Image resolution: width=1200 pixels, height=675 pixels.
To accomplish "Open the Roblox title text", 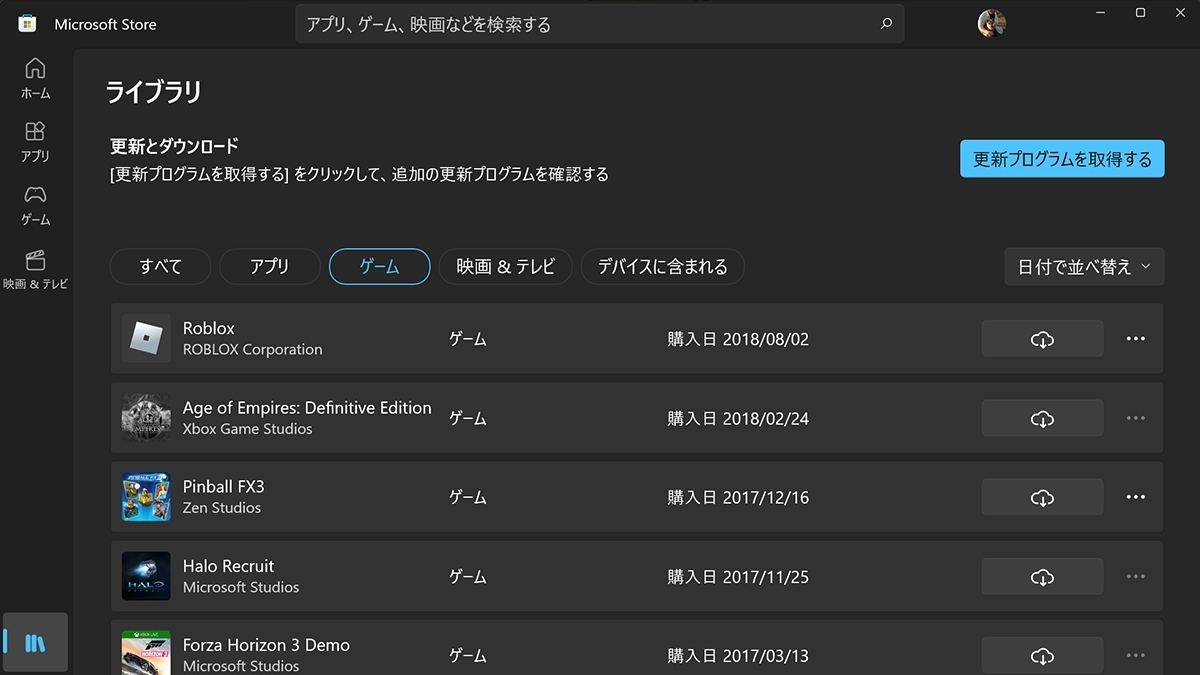I will [209, 328].
